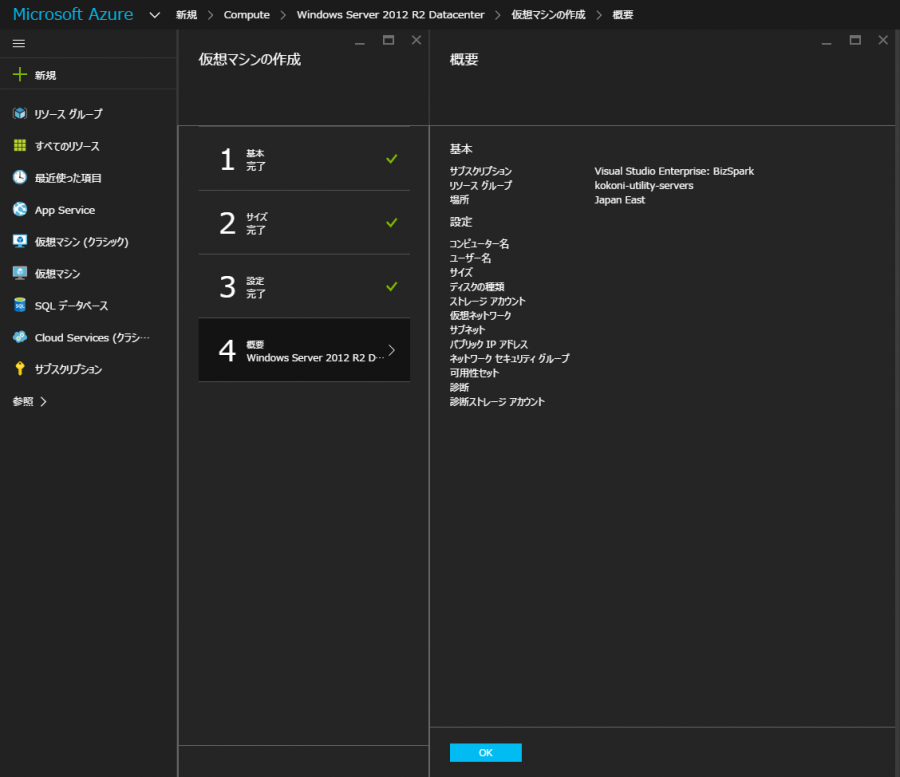Select step 4 概要 Windows Server 2012 R2
The image size is (900, 777).
click(x=304, y=350)
